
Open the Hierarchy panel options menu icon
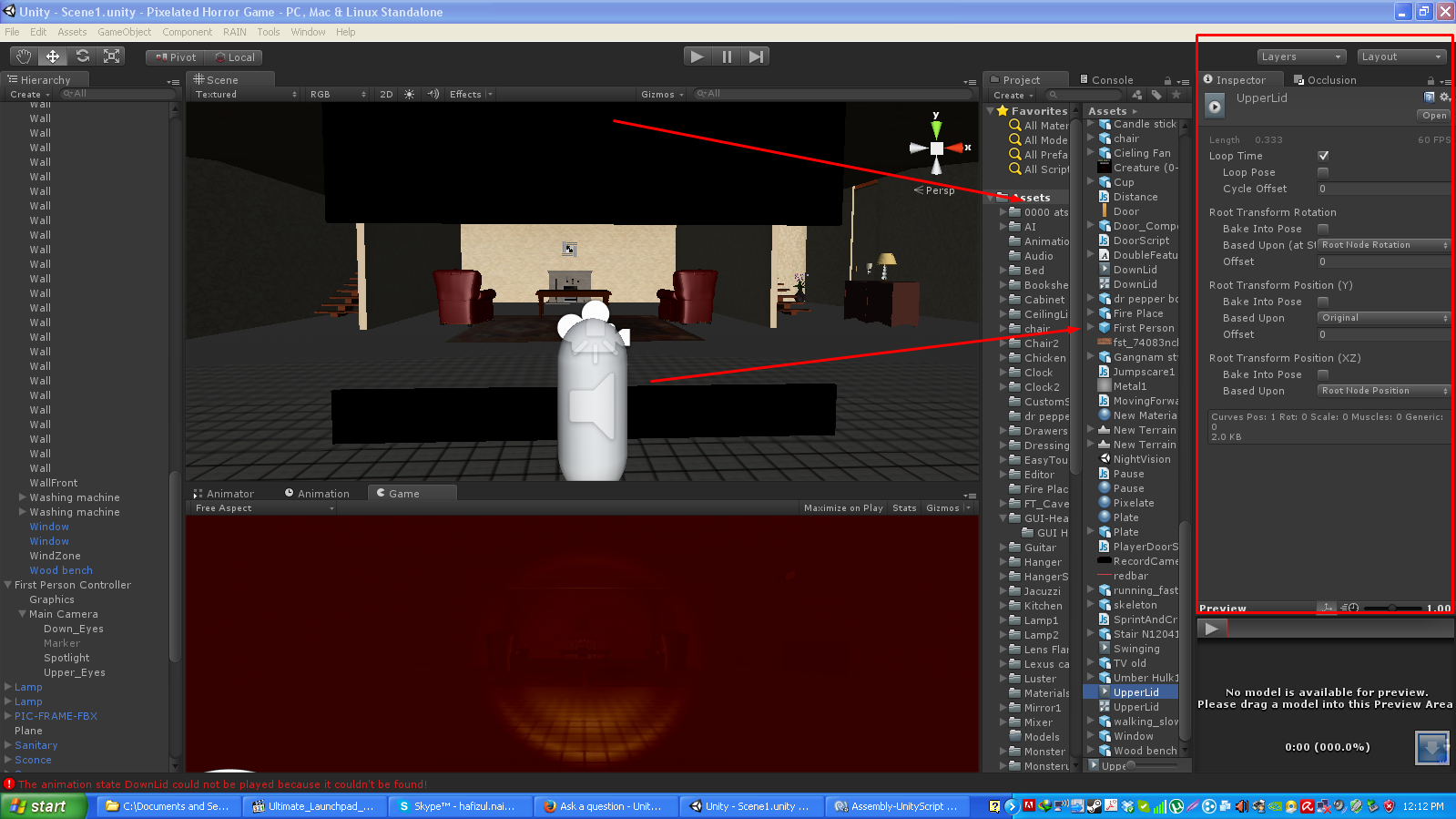[x=172, y=81]
